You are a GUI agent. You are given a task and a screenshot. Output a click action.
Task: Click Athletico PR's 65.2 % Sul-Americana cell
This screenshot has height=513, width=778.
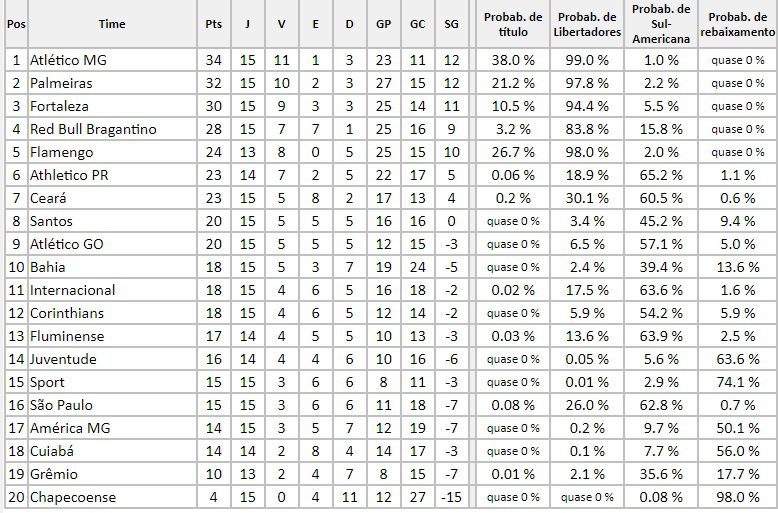[x=661, y=175]
